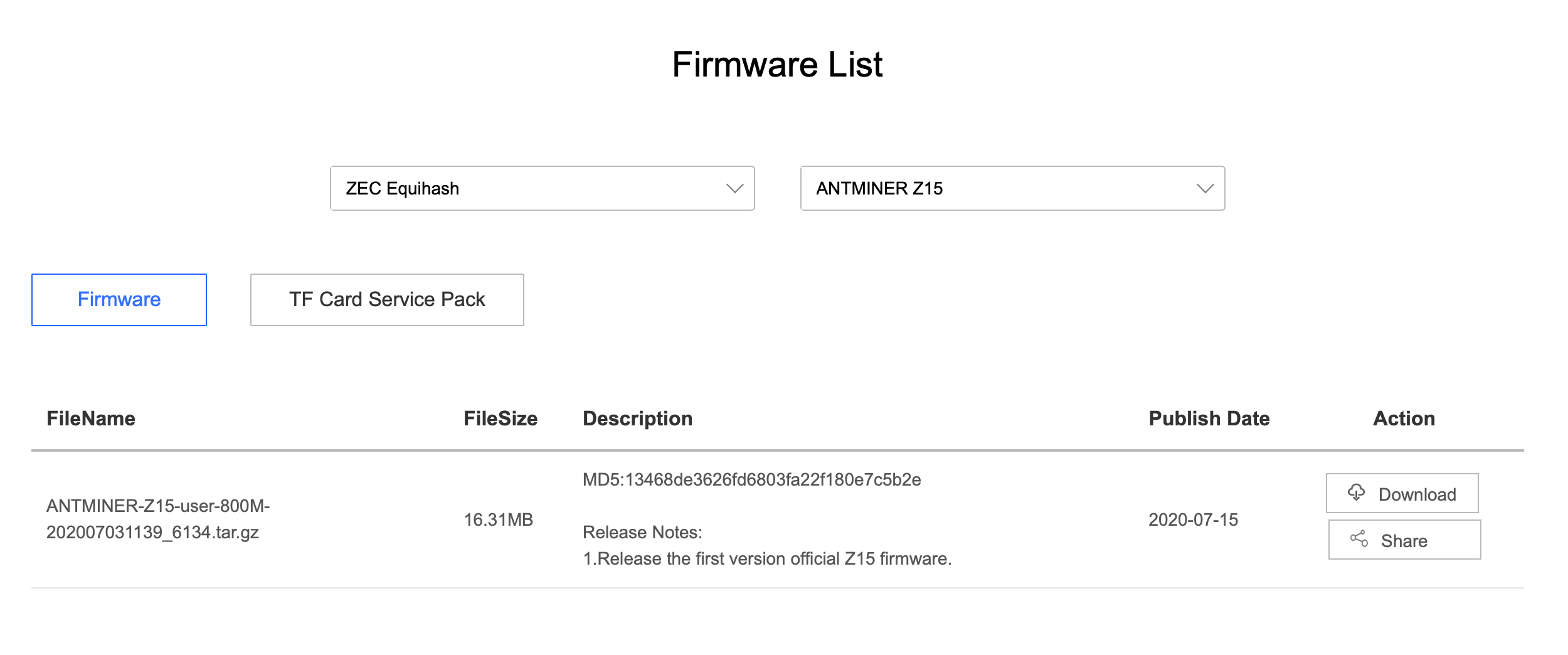Switch to TF Card Service Pack tab
This screenshot has width=1568, height=655.
tap(387, 300)
